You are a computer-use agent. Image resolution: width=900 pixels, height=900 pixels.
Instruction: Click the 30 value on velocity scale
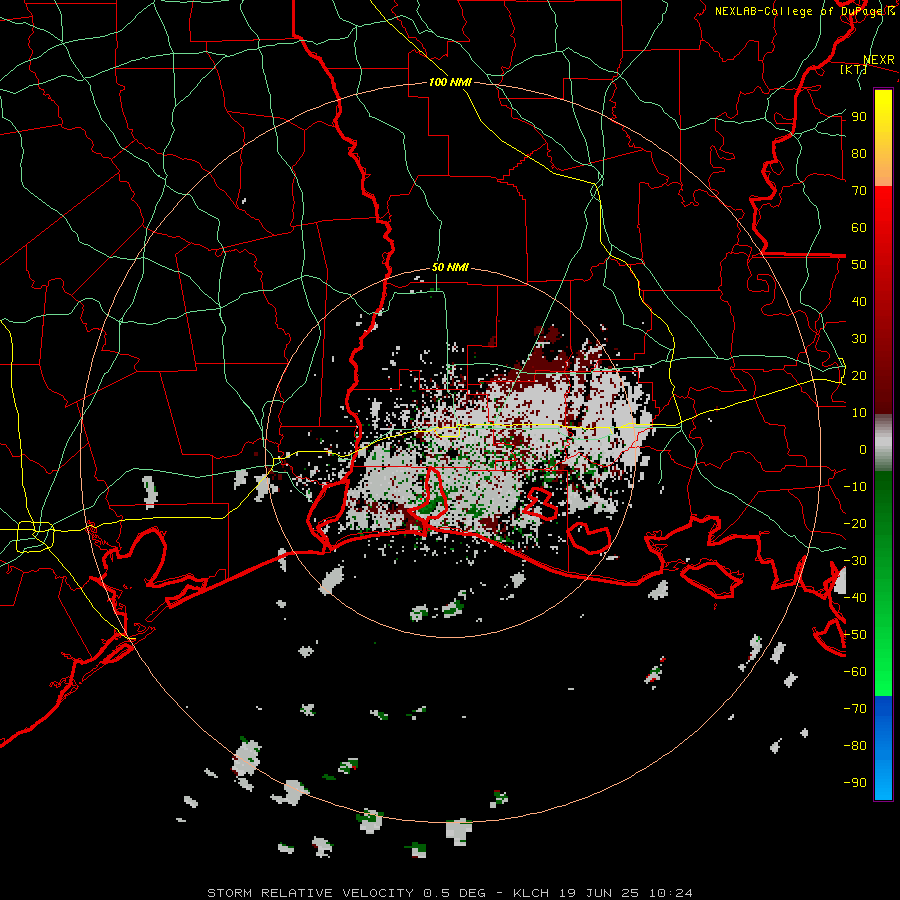(x=859, y=339)
